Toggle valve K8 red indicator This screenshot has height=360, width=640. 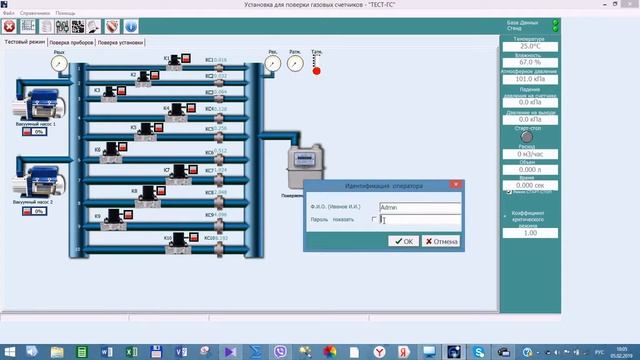(161, 191)
